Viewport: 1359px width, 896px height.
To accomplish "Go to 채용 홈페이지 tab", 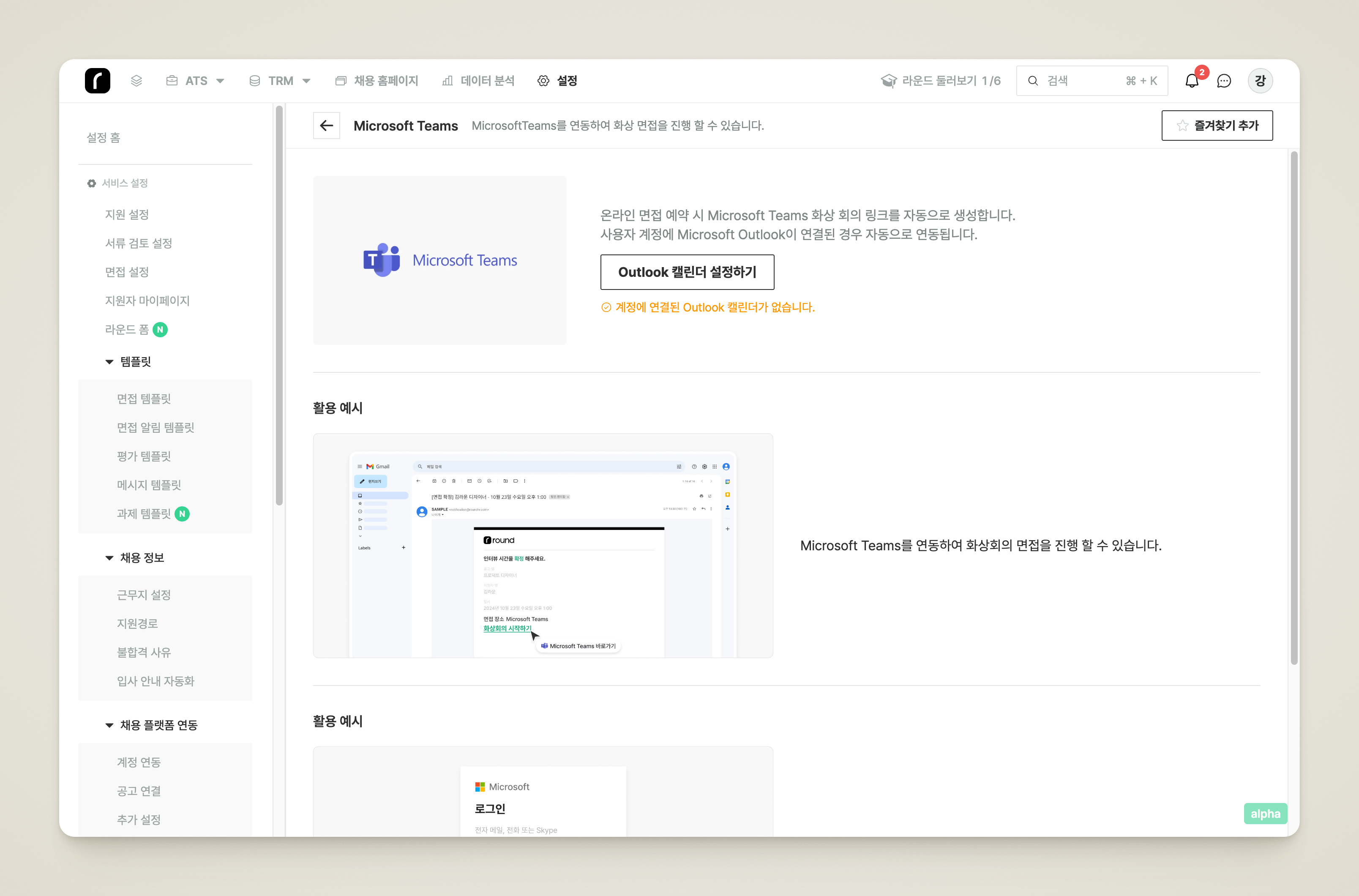I will pos(377,81).
